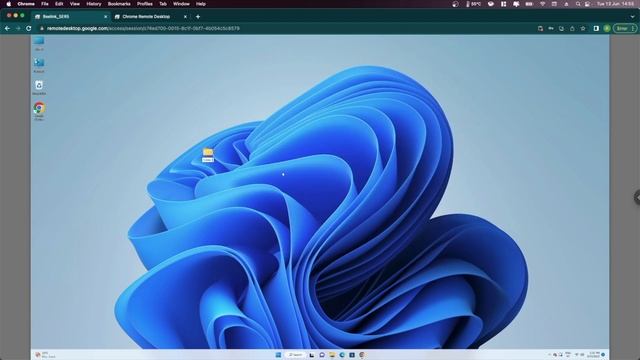Viewport: 640px width, 360px height.
Task: Toggle the Chrome side panel
Action: [x=596, y=28]
